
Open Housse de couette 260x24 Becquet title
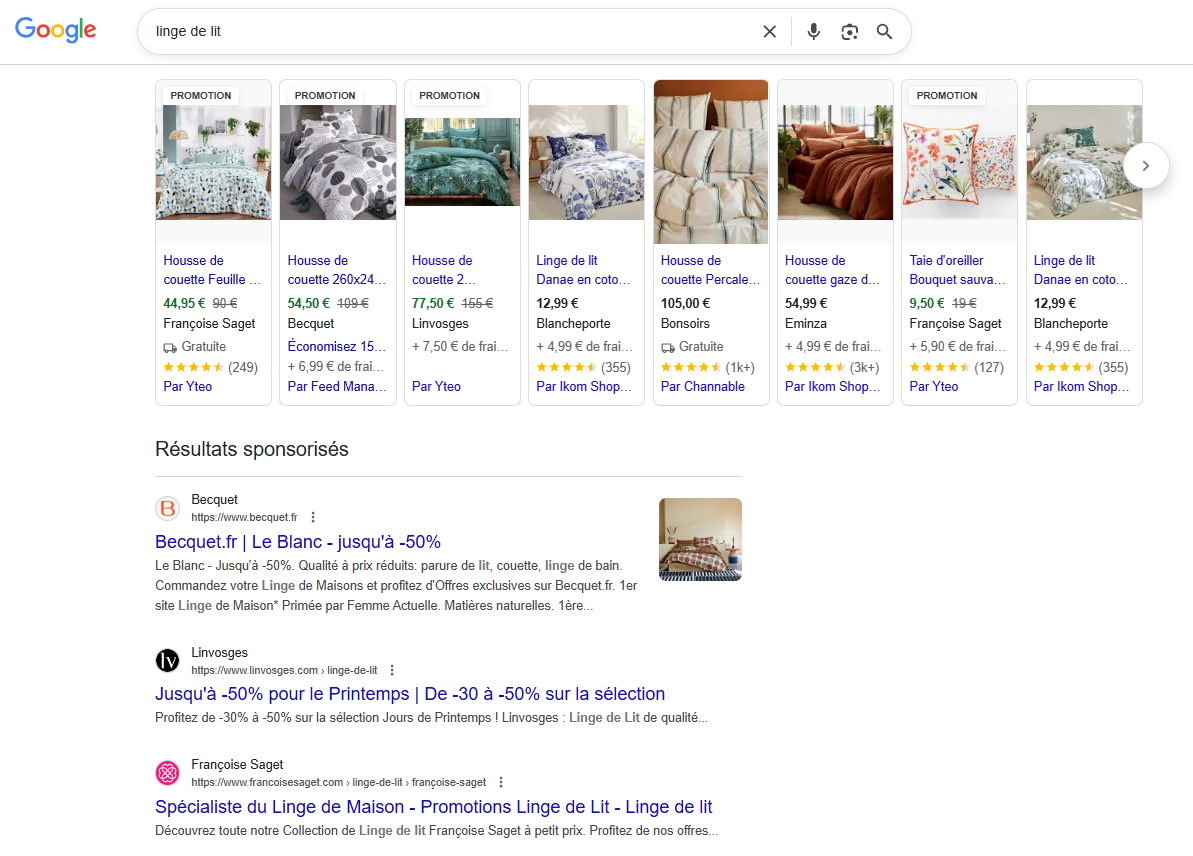336,270
